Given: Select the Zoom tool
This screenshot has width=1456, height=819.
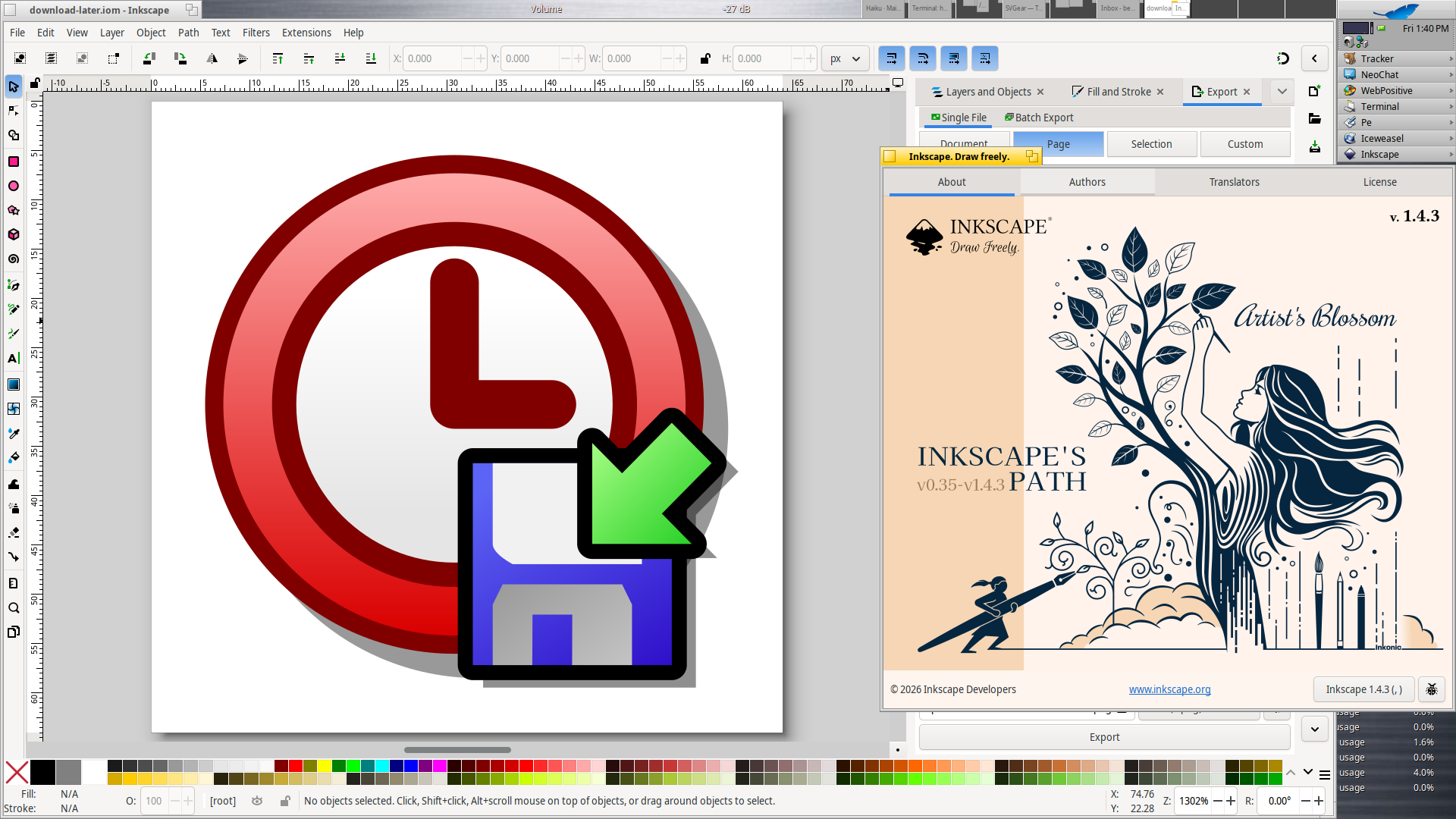Looking at the screenshot, I should (14, 608).
